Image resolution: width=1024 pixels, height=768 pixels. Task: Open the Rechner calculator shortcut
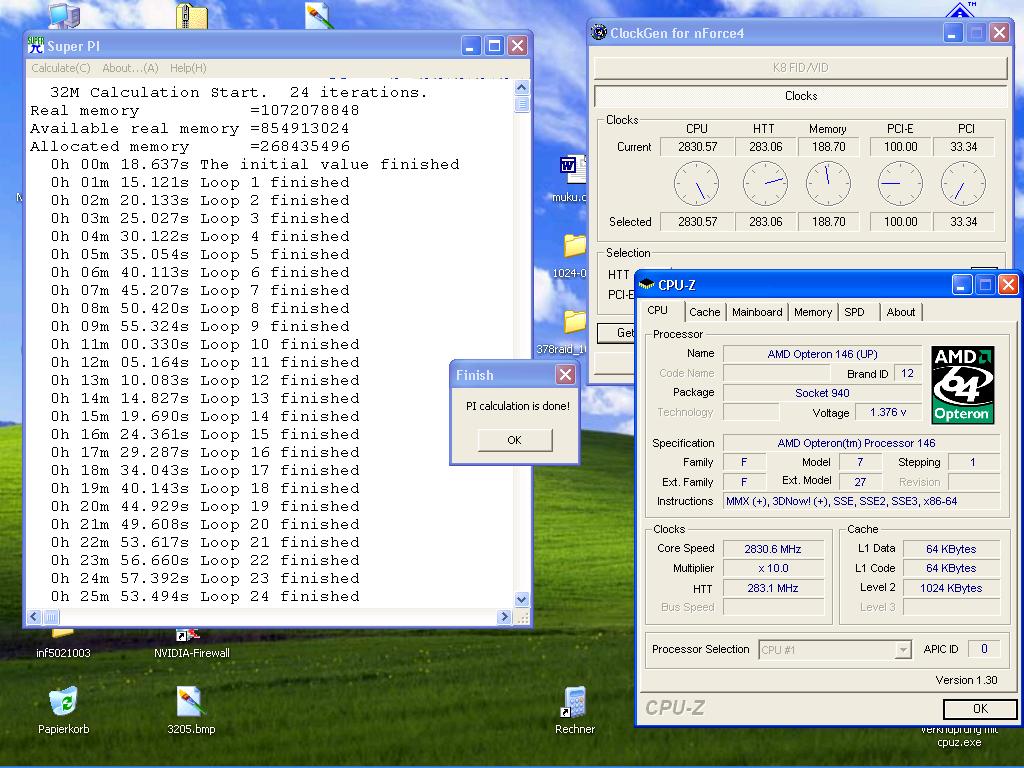pyautogui.click(x=574, y=702)
